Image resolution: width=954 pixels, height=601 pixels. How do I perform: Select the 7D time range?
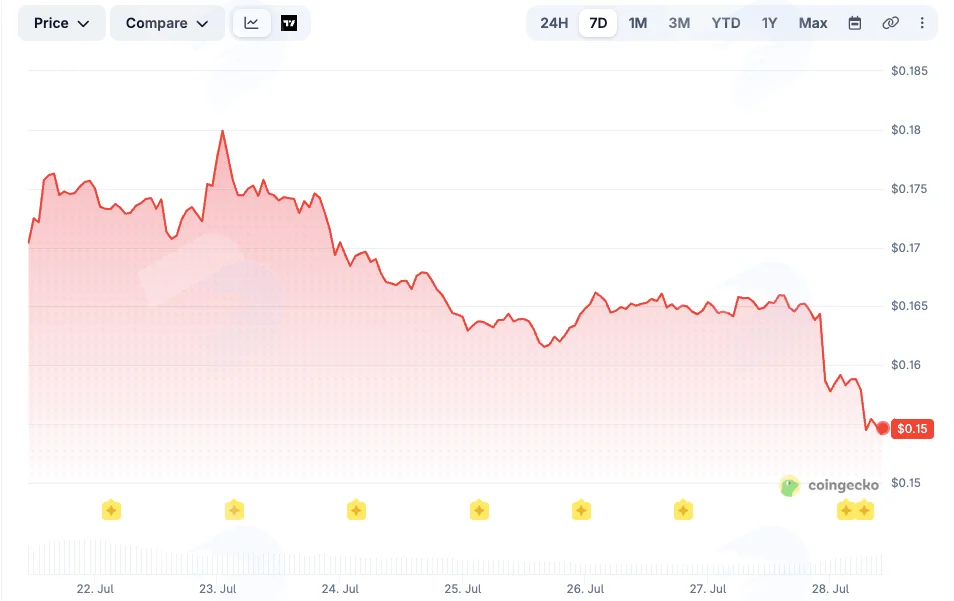click(598, 23)
